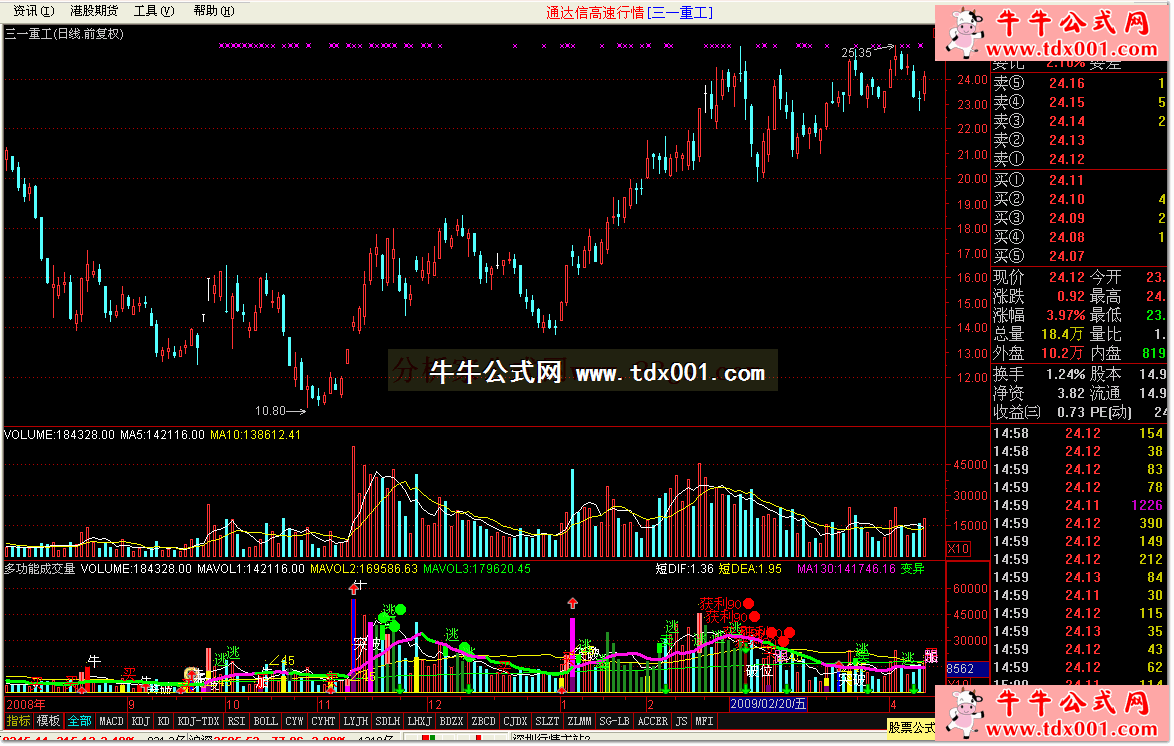The image size is (1174, 746).
Task: Click the 买③ 24.09 order row
Action: 1079,218
